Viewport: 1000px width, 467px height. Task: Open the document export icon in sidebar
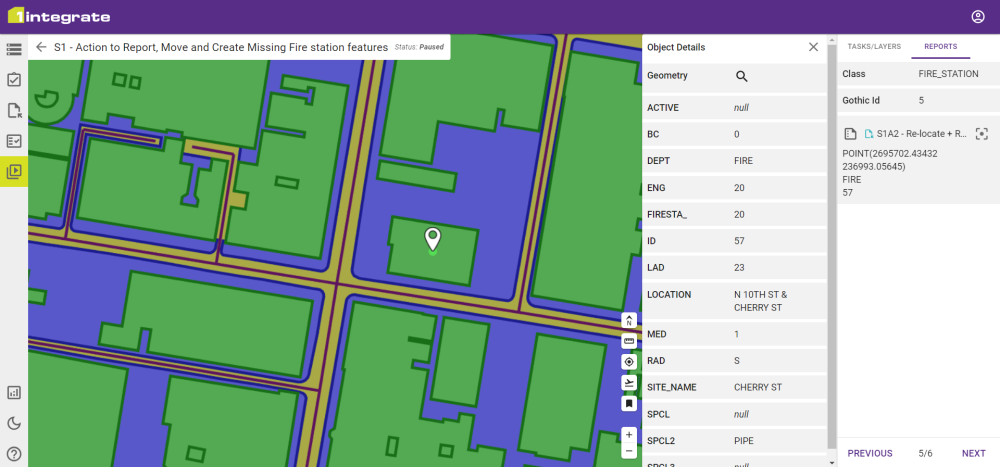click(14, 110)
